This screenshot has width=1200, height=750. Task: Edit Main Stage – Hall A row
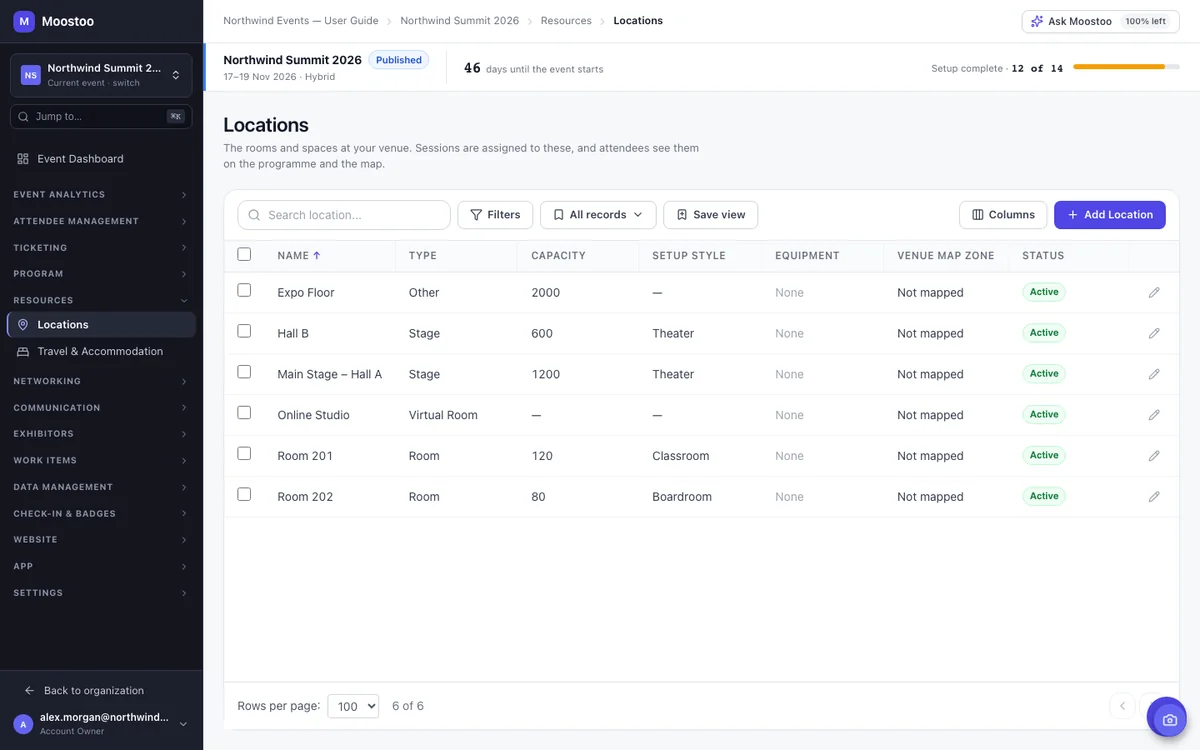click(1154, 374)
